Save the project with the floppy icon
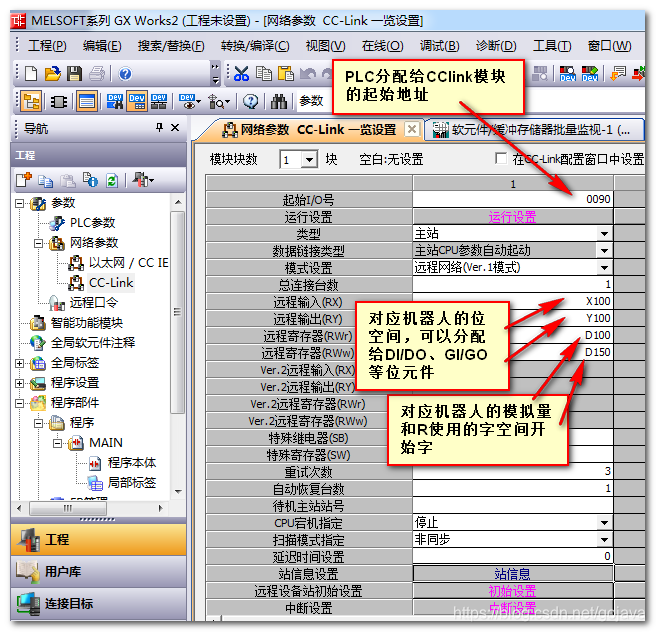Image resolution: width=656 pixels, height=632 pixels. [74, 74]
